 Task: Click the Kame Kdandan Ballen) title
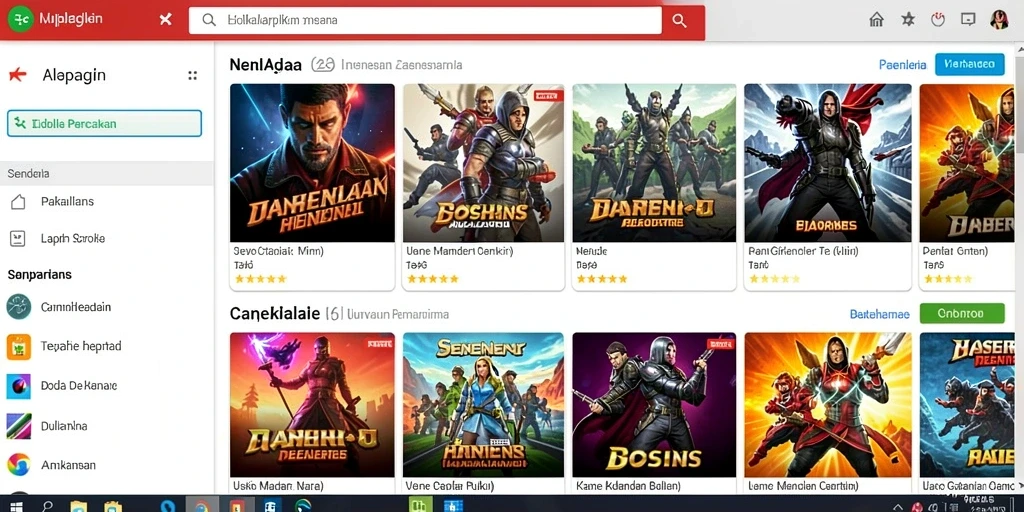coord(628,487)
